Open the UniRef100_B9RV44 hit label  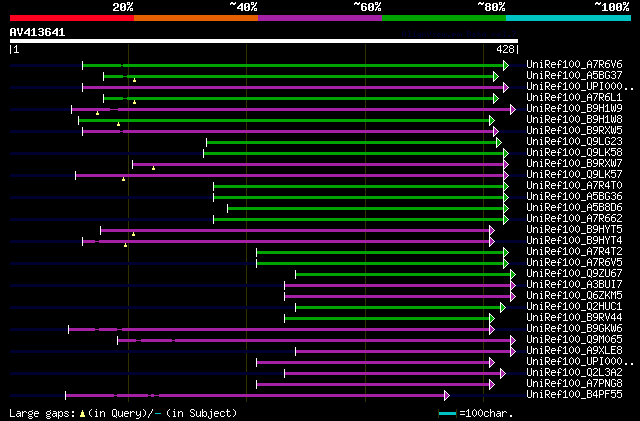pos(574,318)
